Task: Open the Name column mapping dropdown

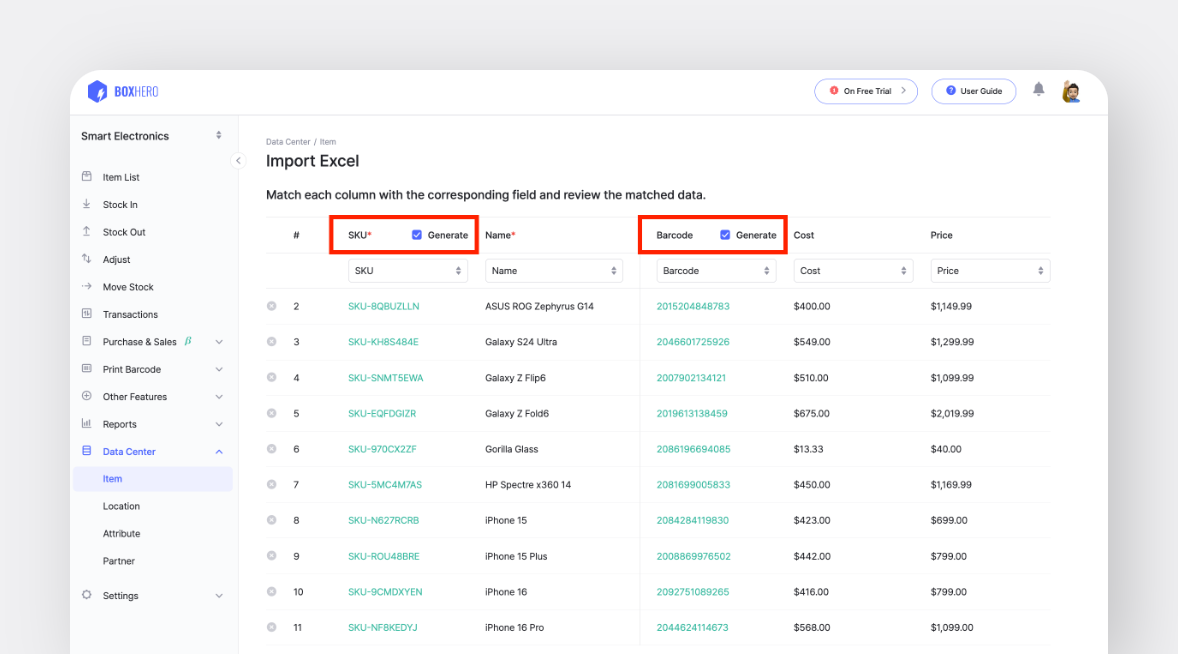Action: [553, 270]
